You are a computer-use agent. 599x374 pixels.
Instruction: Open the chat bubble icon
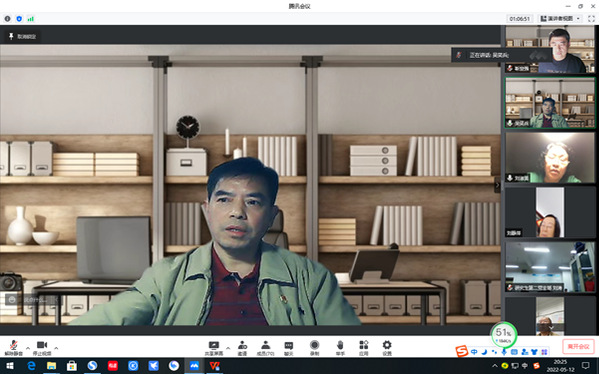[x=289, y=348]
